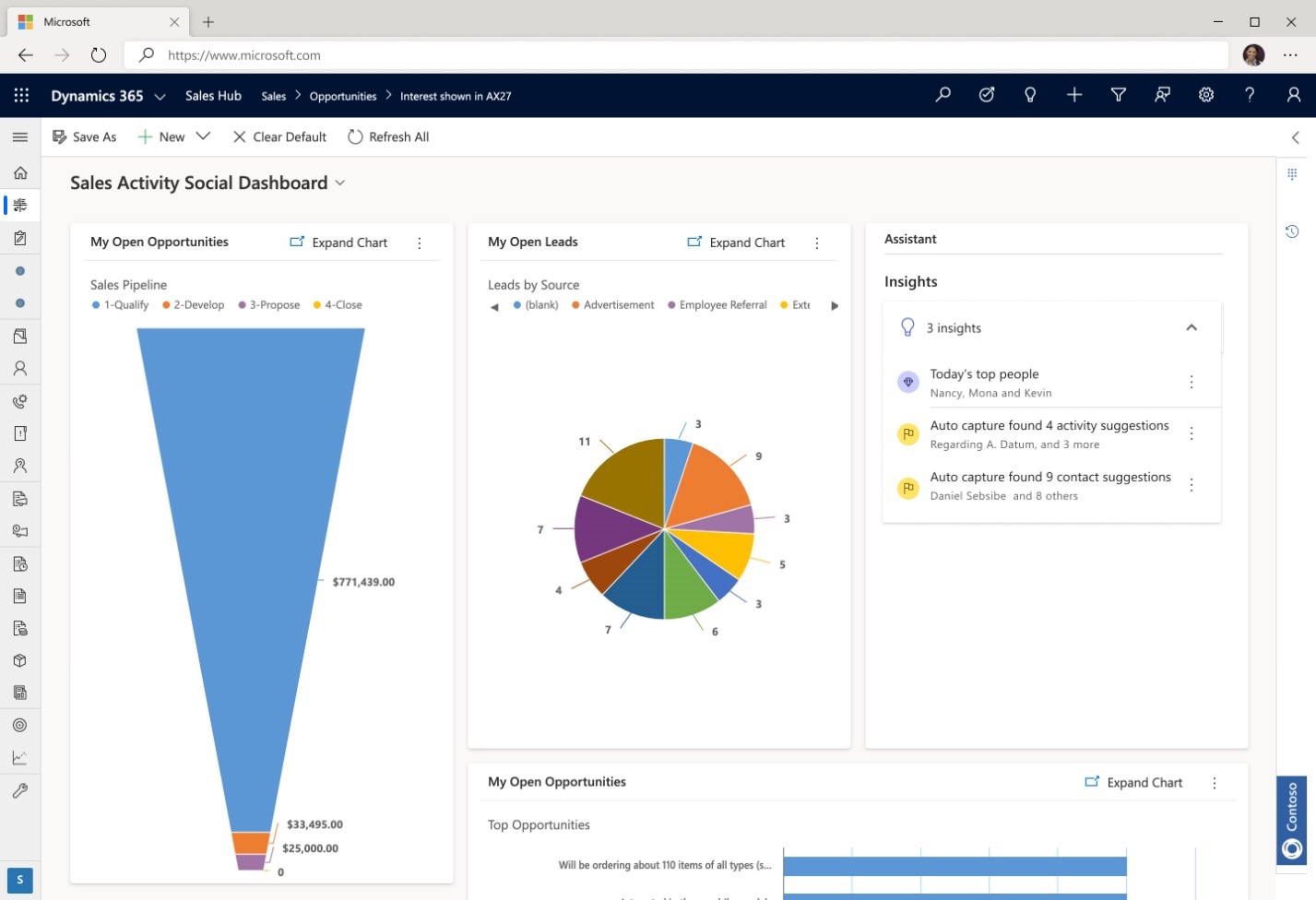Click the lightbulb assistant icon
The image size is (1316, 900).
point(1029,95)
